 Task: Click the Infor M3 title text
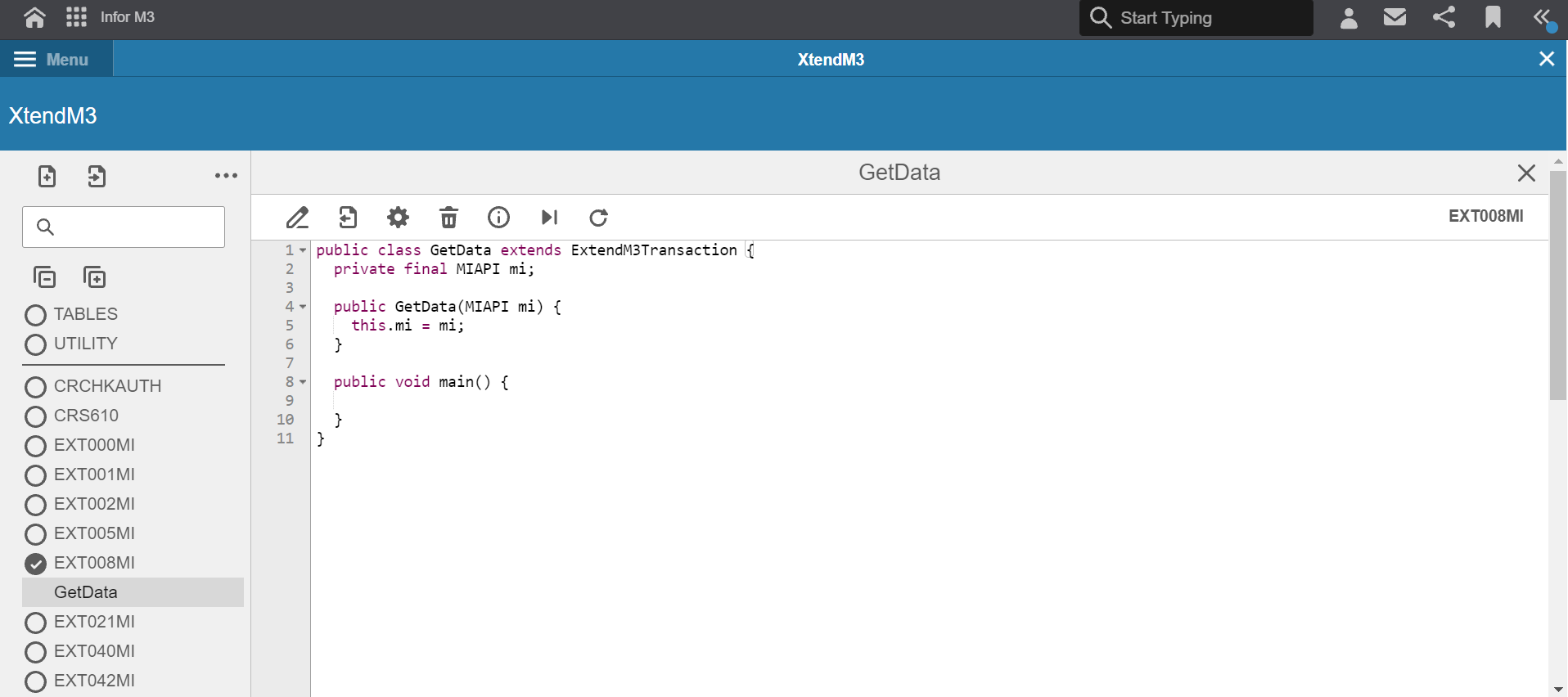[127, 17]
